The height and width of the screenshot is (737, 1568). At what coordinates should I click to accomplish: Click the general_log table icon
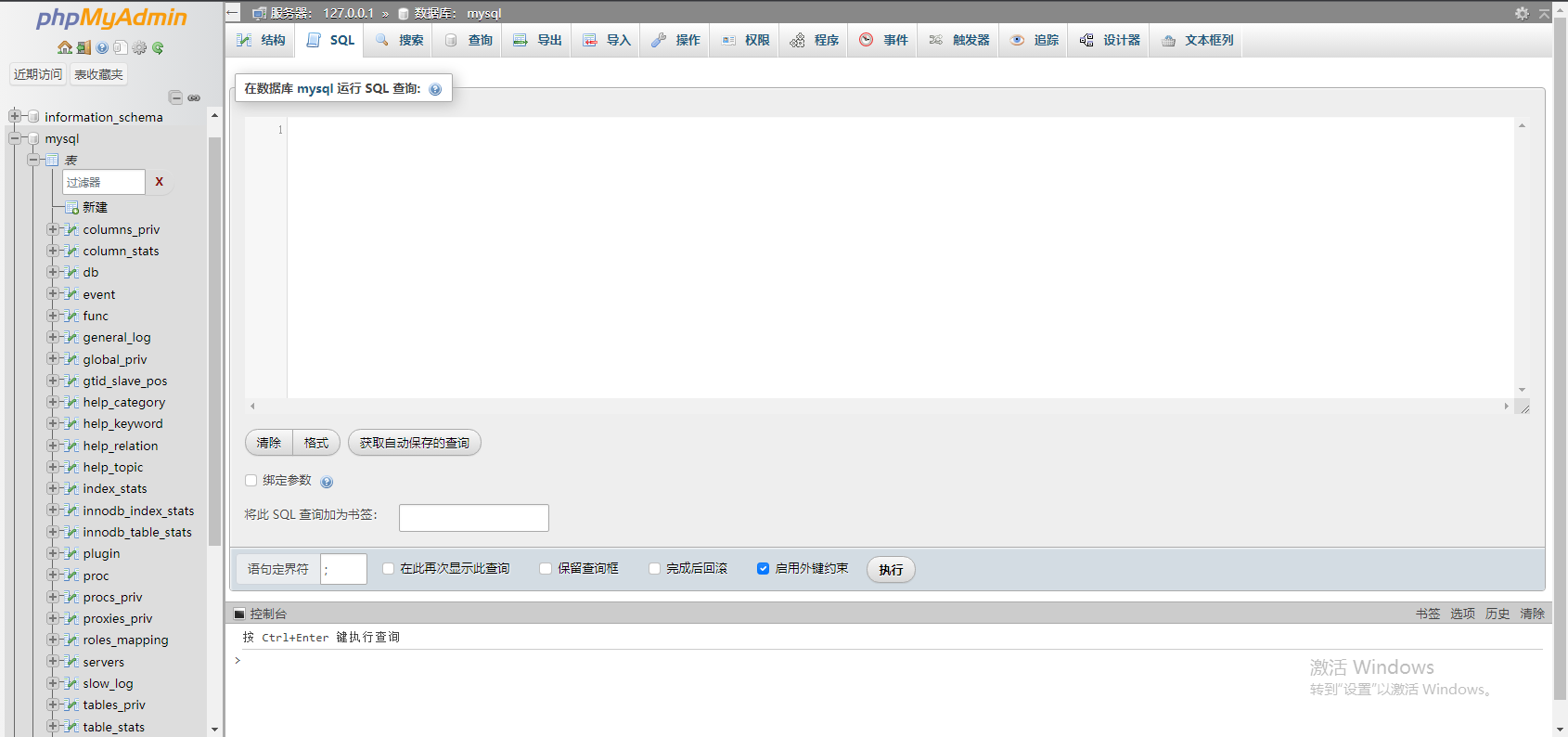click(x=71, y=338)
